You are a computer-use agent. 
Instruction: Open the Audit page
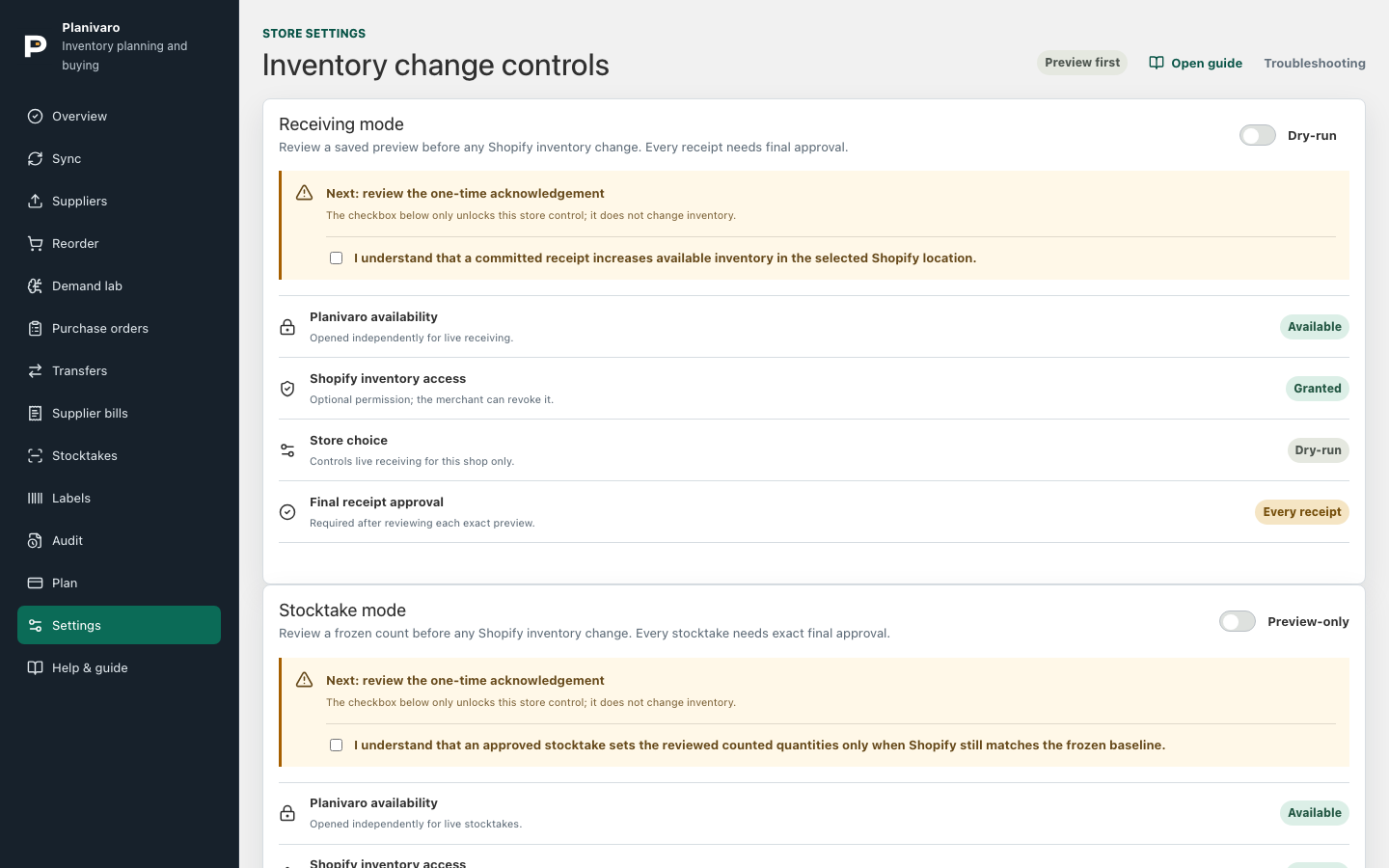119,541
